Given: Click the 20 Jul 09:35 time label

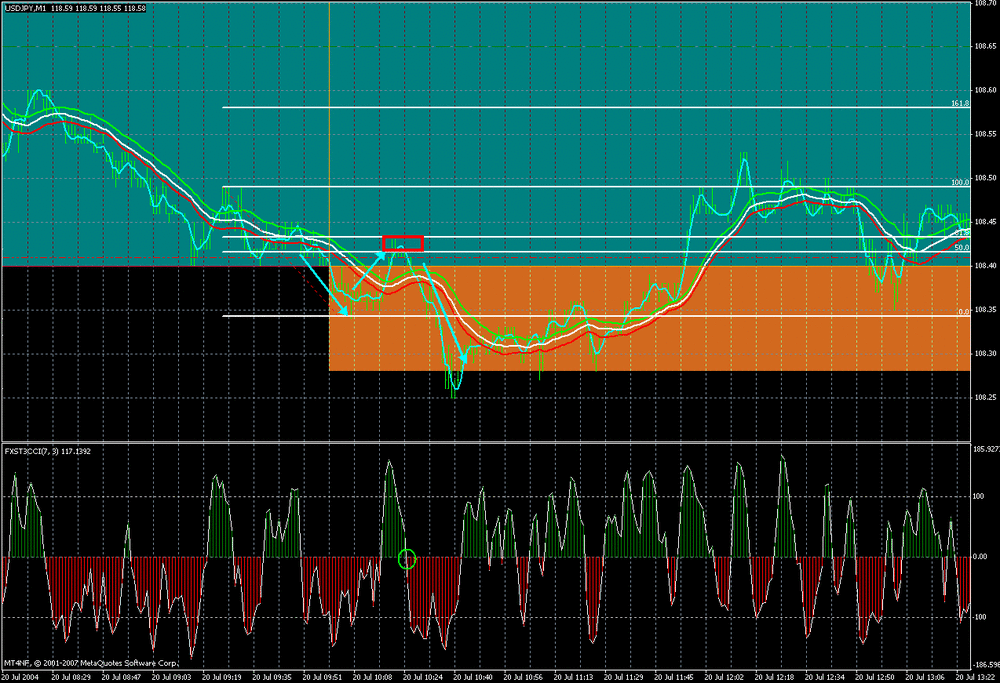Looking at the screenshot, I should click(272, 677).
